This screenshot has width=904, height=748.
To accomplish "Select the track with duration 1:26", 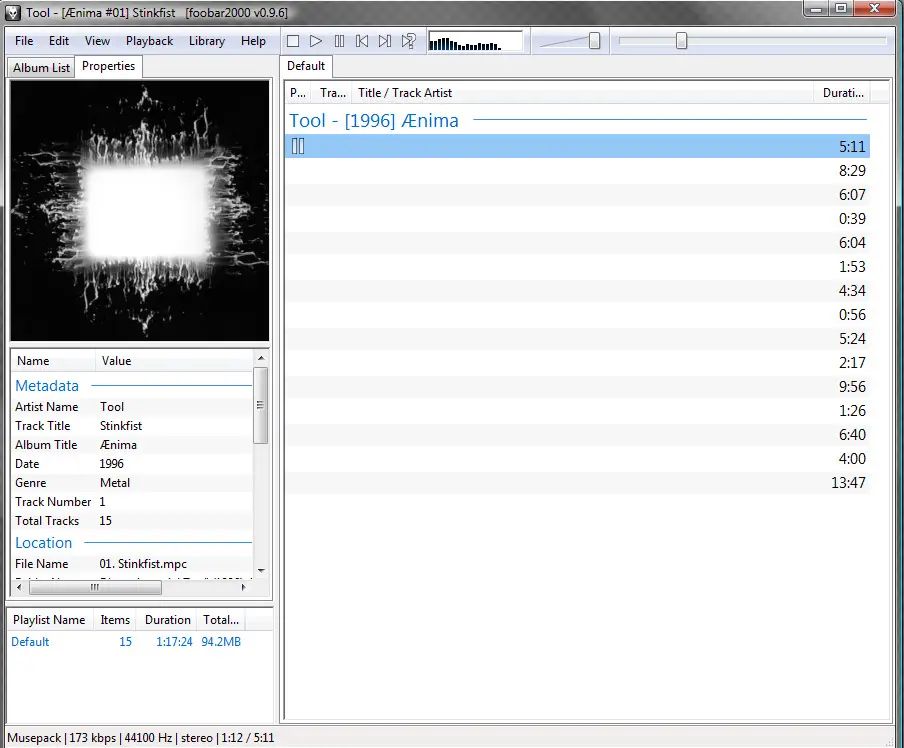I will (x=578, y=411).
